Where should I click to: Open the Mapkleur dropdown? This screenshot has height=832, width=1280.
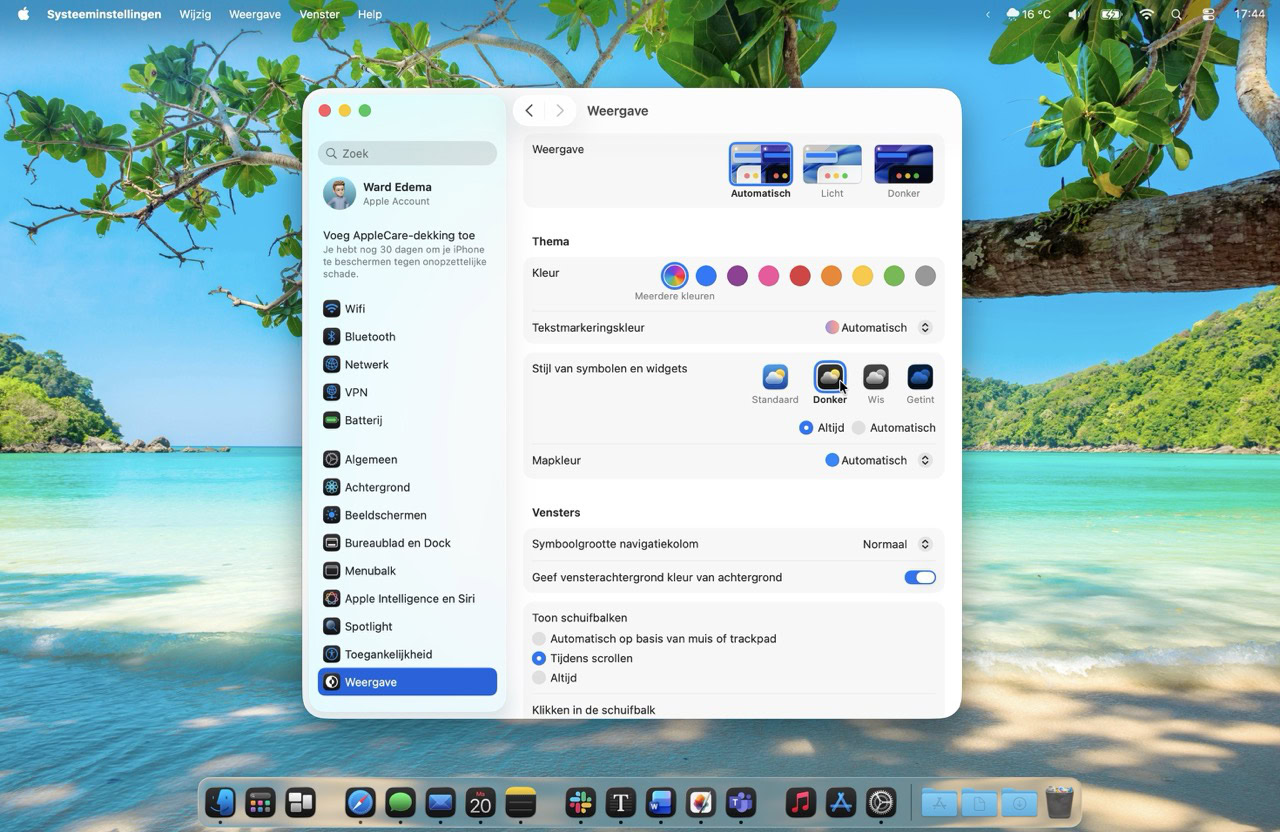(879, 461)
